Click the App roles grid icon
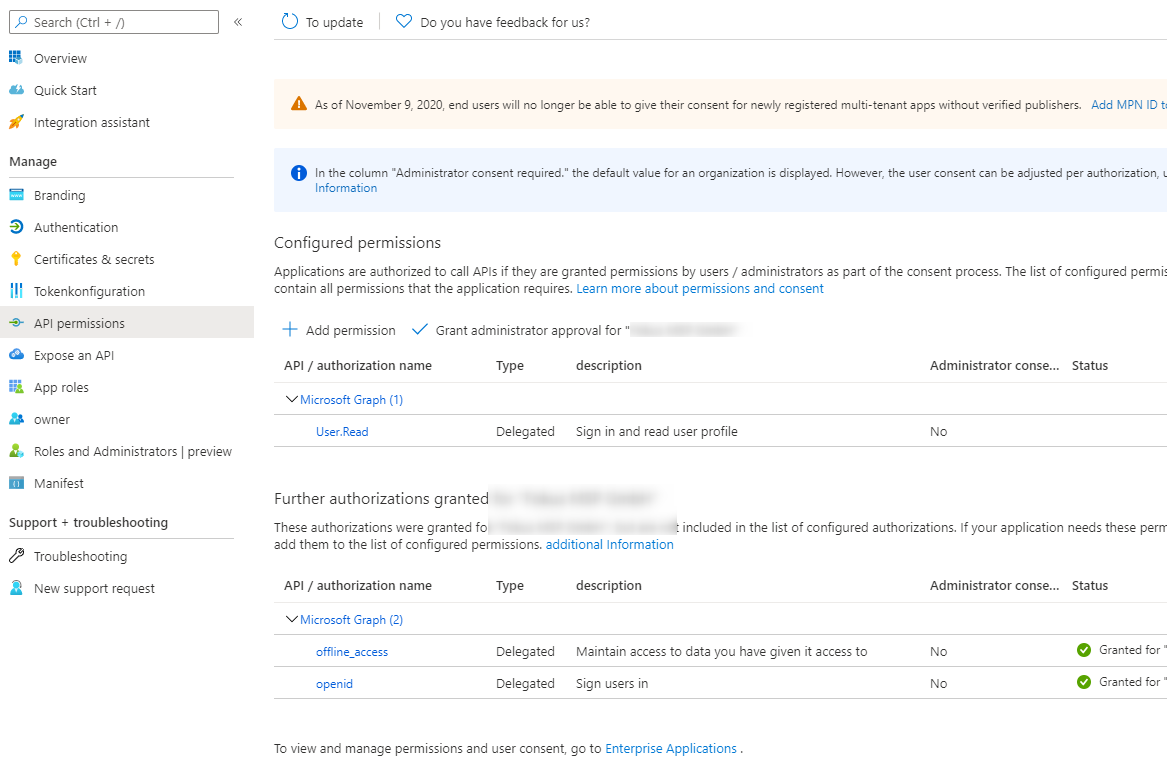The width and height of the screenshot is (1167, 764). [x=16, y=387]
